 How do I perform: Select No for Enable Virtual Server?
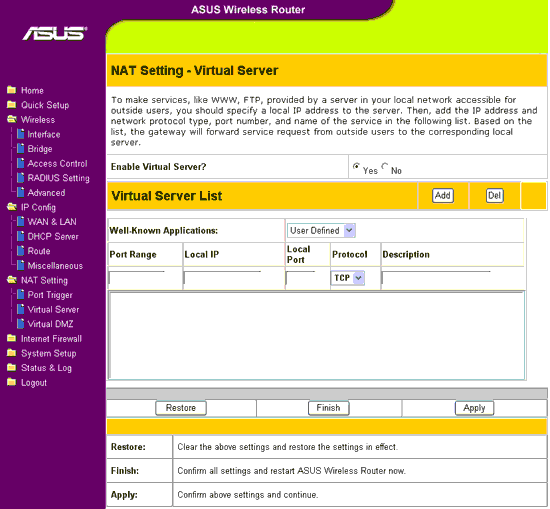385,166
